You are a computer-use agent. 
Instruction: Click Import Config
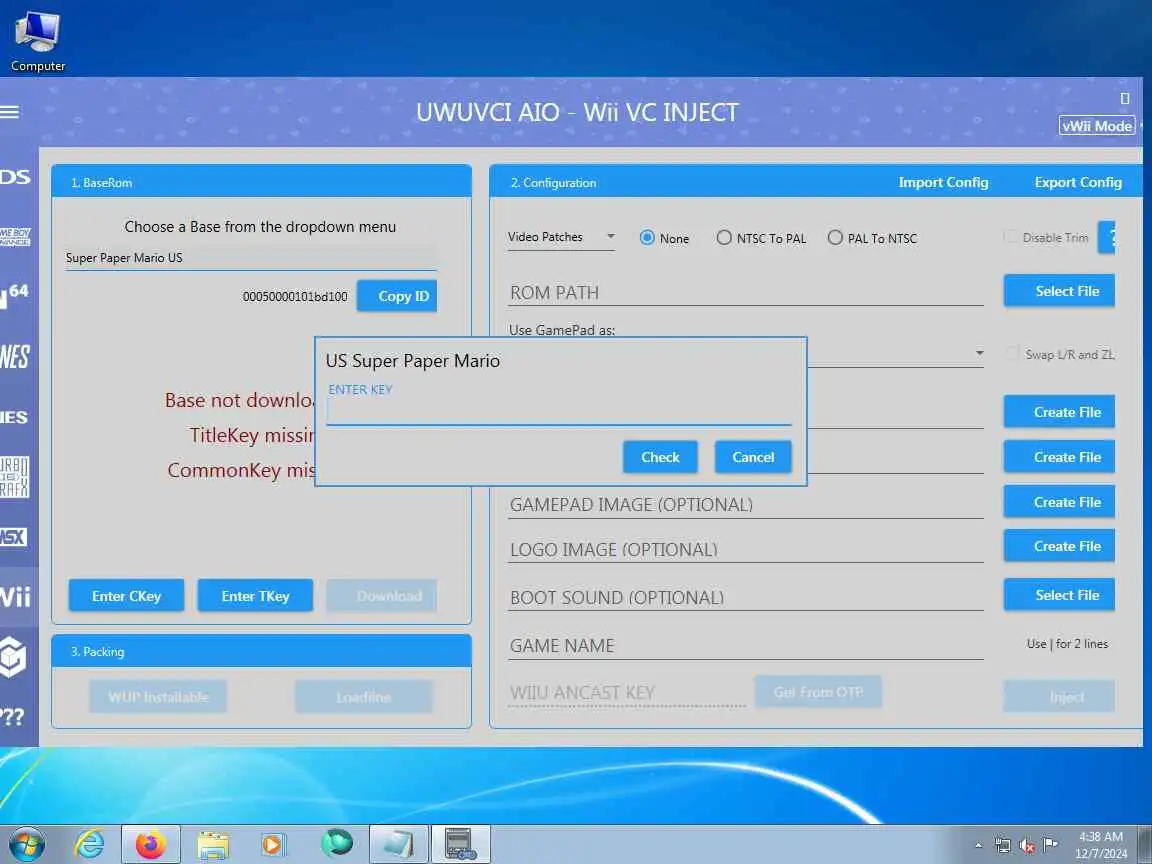click(943, 182)
